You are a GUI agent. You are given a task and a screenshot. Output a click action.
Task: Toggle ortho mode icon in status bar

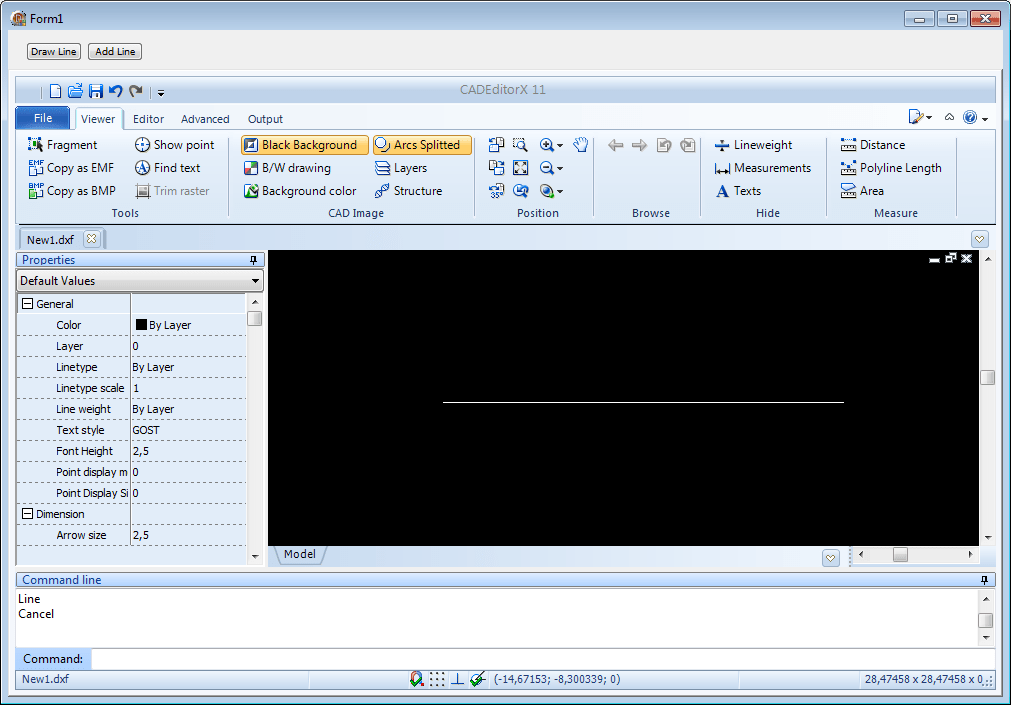(457, 679)
